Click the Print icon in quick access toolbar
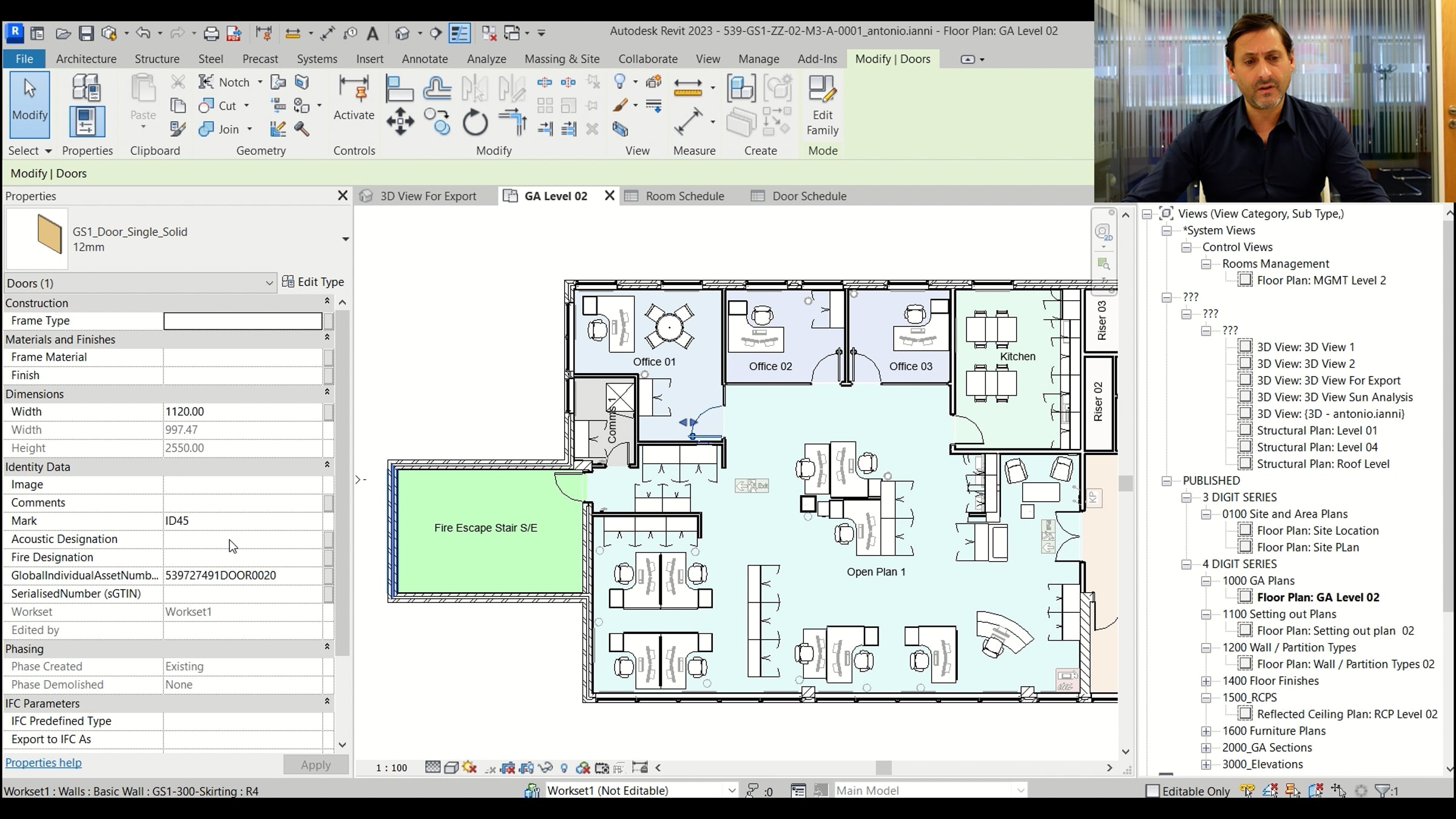This screenshot has height=819, width=1456. [x=211, y=33]
